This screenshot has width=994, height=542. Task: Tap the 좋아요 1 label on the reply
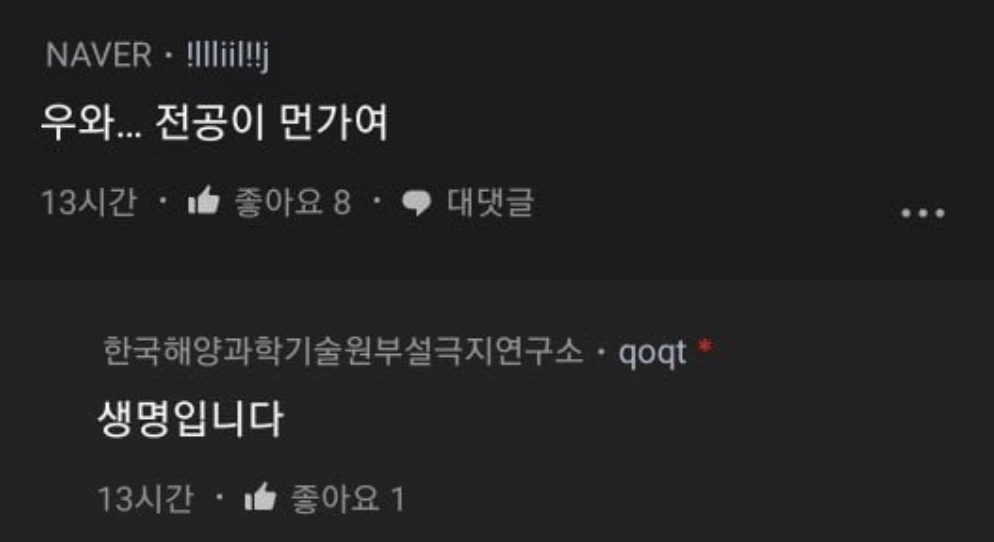347,499
